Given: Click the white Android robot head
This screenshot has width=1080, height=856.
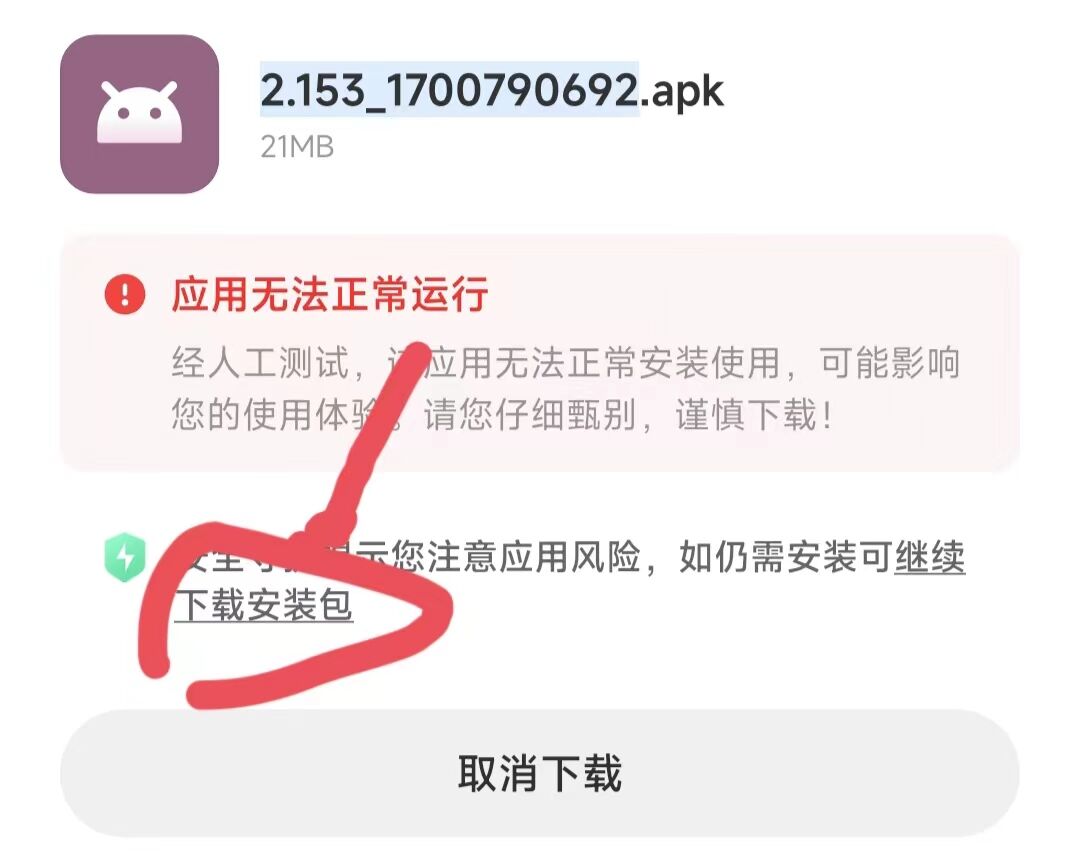Looking at the screenshot, I should (140, 112).
